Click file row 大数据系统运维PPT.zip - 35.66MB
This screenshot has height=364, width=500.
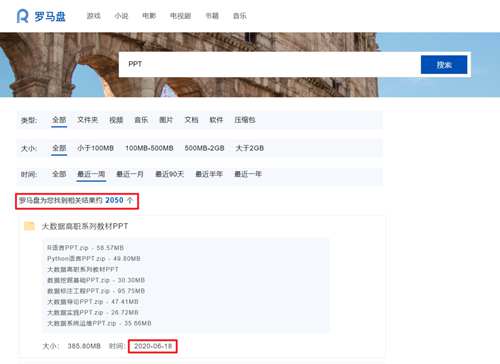[x=99, y=323]
